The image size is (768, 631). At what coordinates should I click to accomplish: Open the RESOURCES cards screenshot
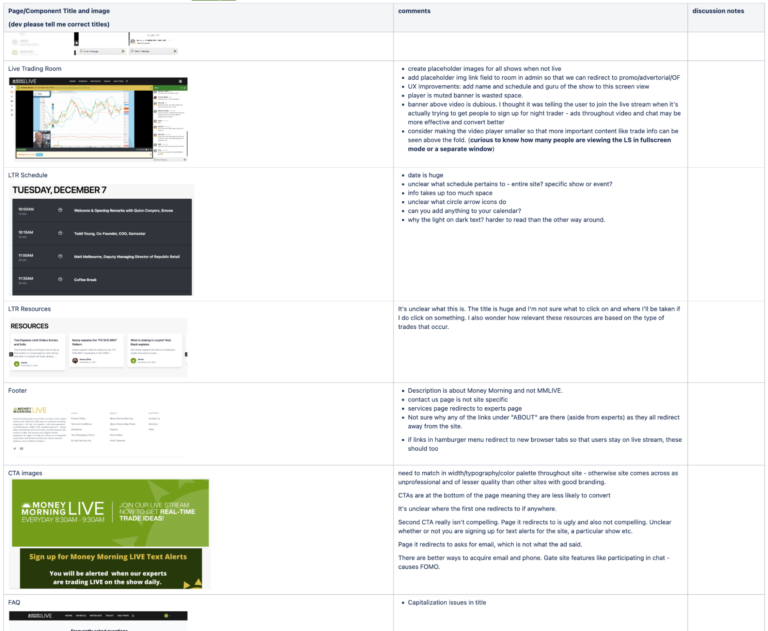98,347
